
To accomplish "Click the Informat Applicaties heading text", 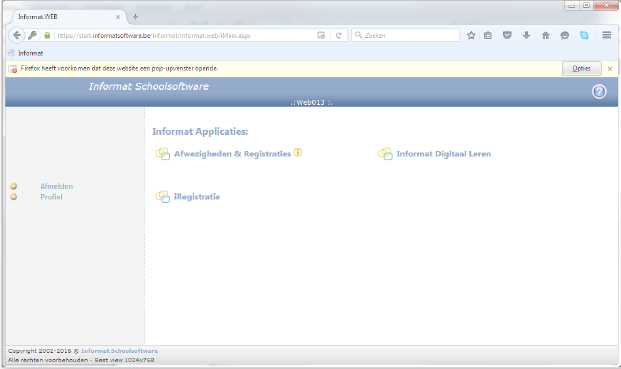I will coord(200,131).
